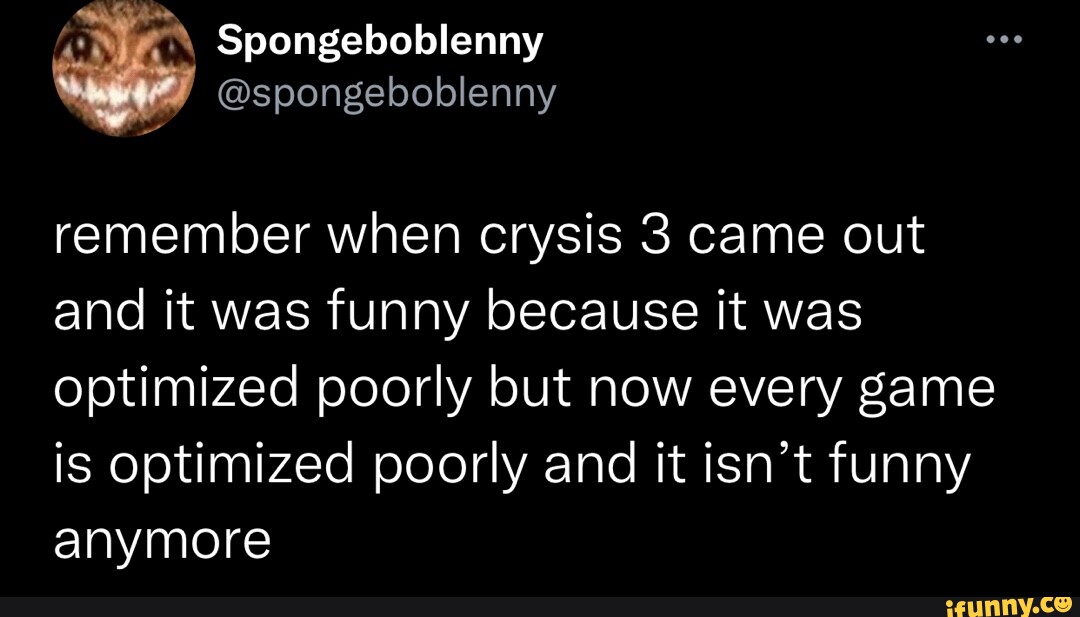The image size is (1080, 617).
Task: Click the word "now" in the tweet
Action: [x=618, y=393]
